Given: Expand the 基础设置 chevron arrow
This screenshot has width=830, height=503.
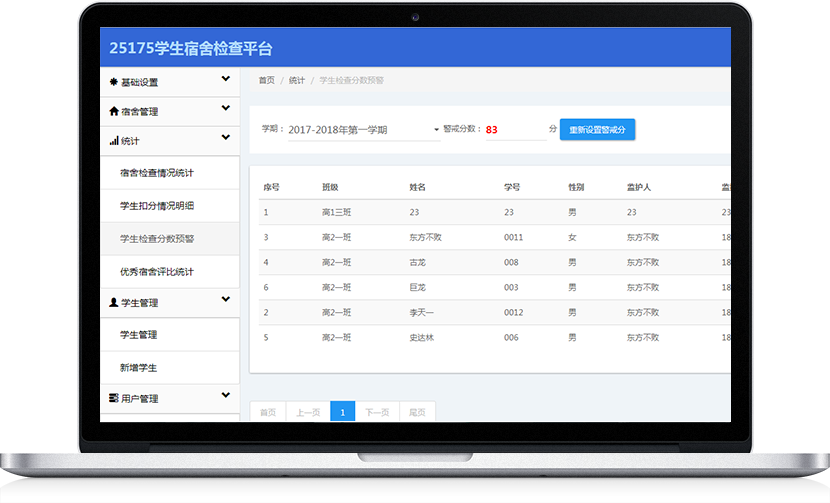Looking at the screenshot, I should click(226, 80).
